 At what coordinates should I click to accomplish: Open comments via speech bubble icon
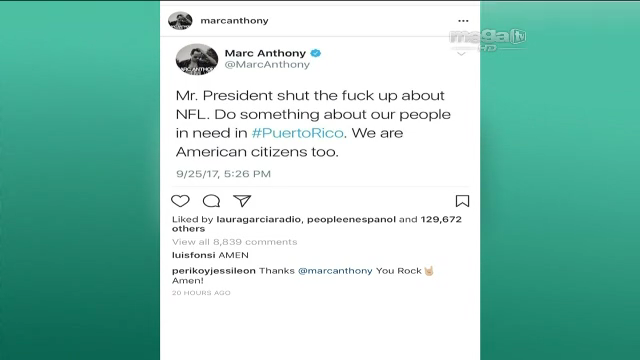(211, 201)
